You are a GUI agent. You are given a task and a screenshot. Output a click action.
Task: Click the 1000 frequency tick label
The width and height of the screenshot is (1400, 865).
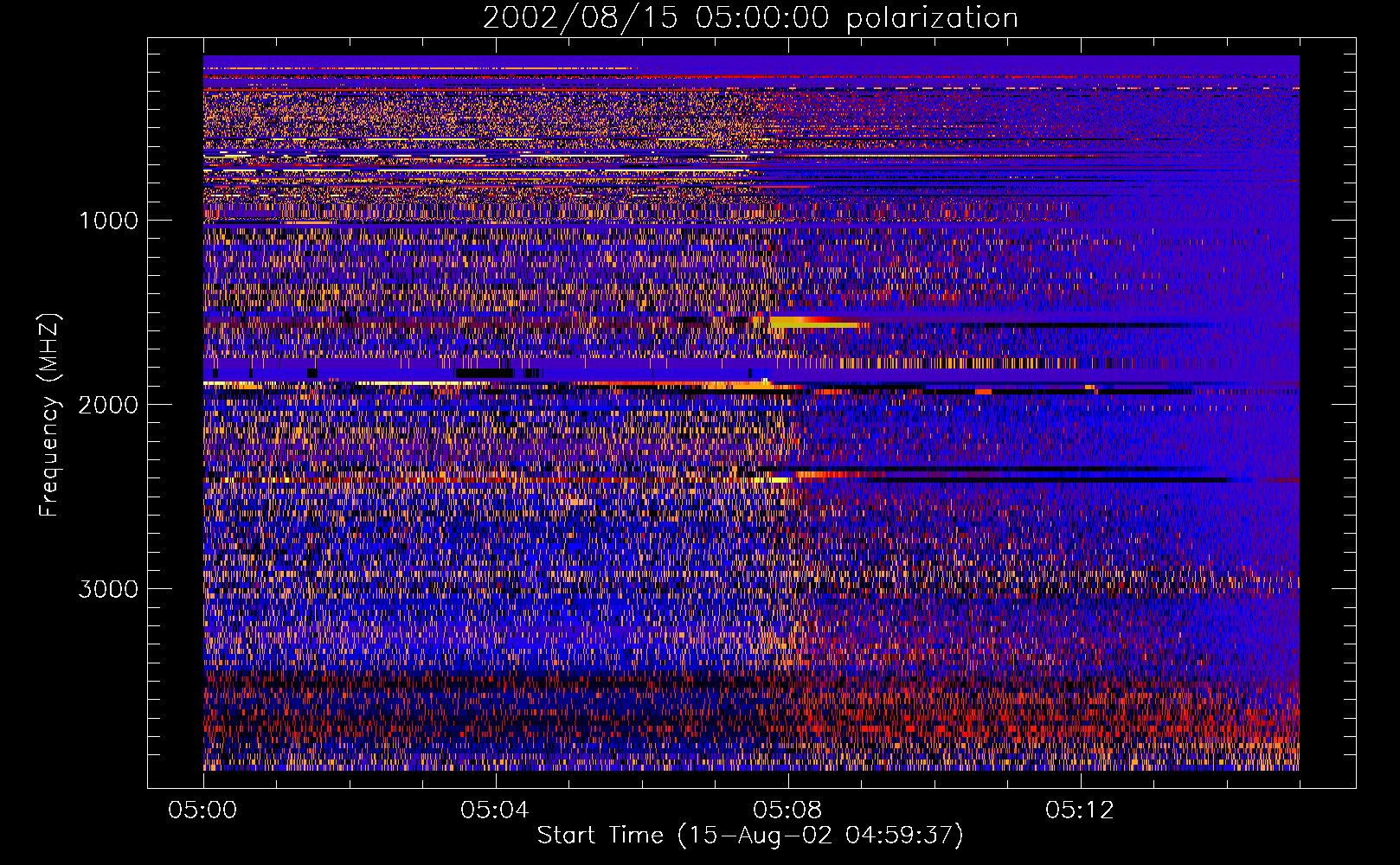pos(108,221)
